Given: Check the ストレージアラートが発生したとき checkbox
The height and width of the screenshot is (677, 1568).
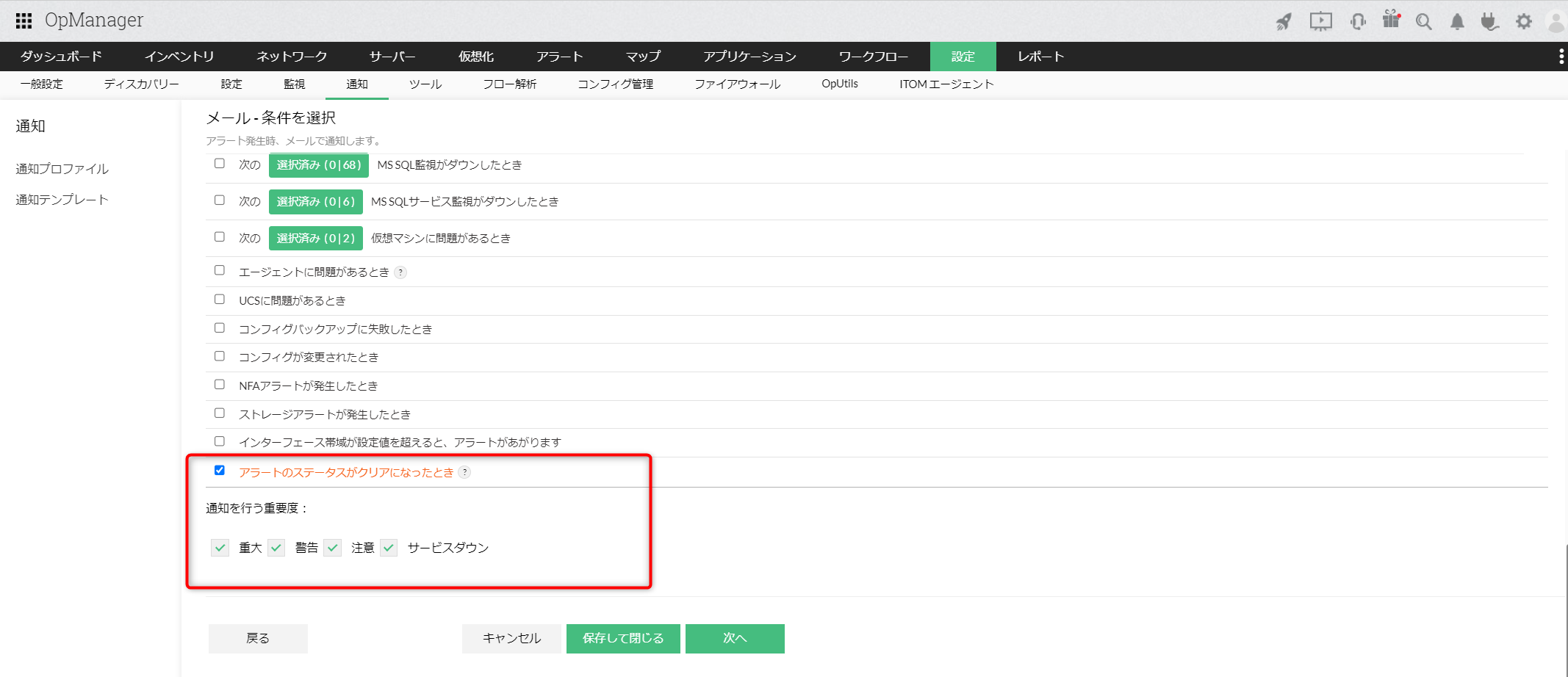Looking at the screenshot, I should pyautogui.click(x=220, y=413).
